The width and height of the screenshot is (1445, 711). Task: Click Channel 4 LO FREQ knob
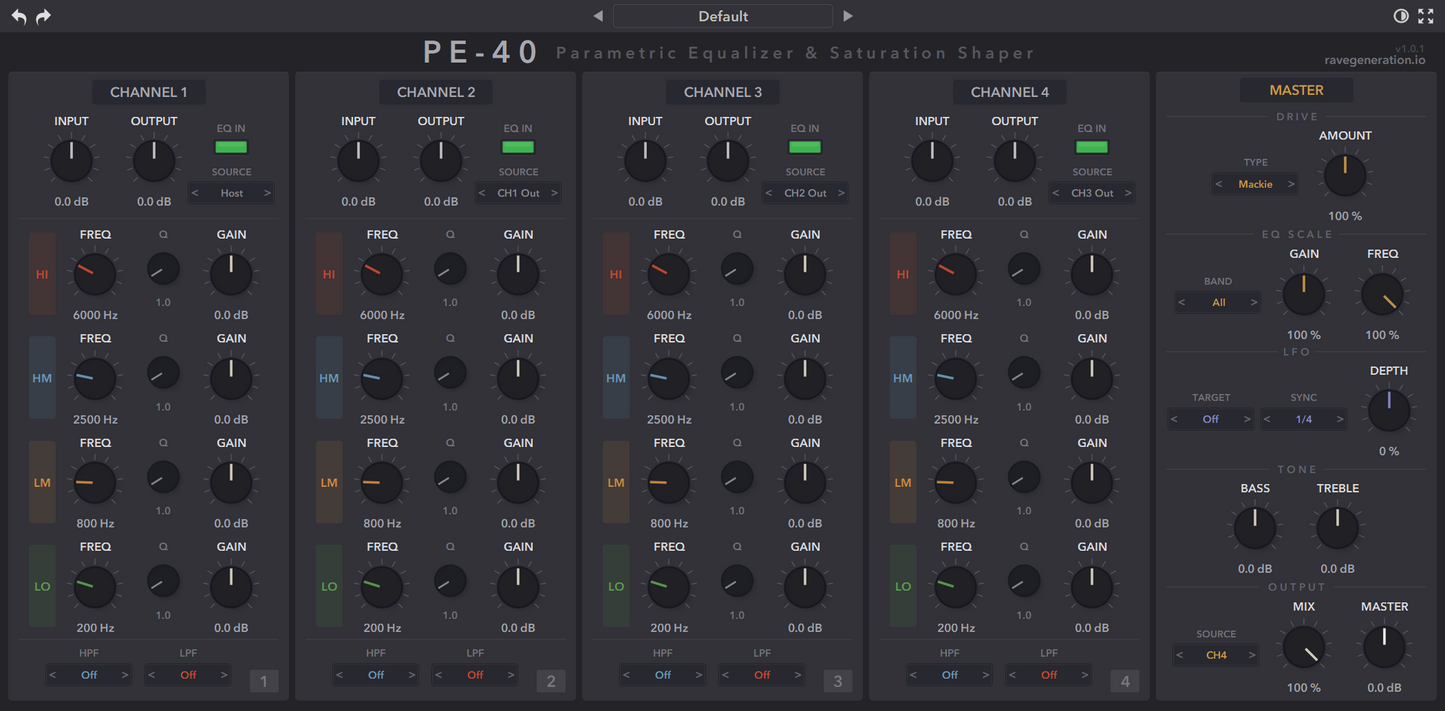pos(956,586)
